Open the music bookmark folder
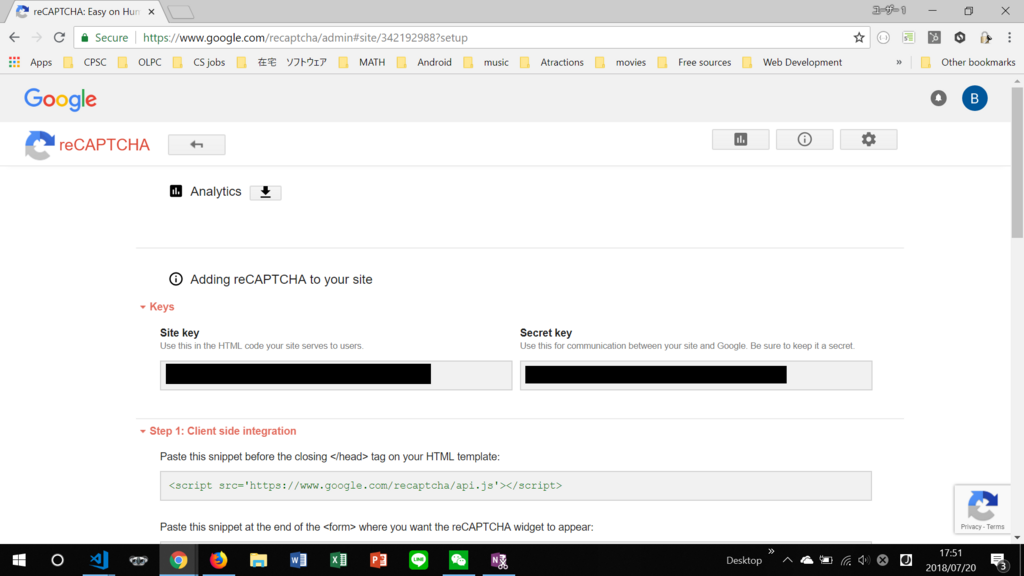Screen dimensions: 1024x576 coord(486,62)
